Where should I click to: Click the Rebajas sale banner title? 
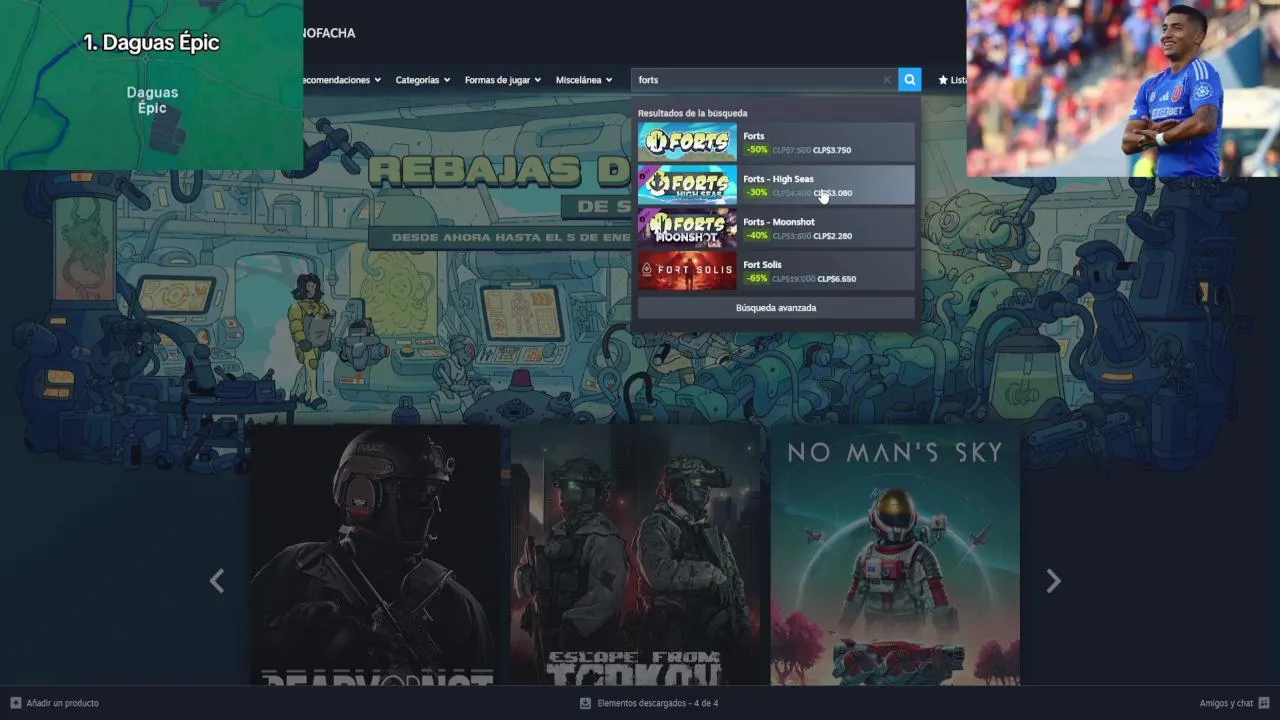click(498, 172)
